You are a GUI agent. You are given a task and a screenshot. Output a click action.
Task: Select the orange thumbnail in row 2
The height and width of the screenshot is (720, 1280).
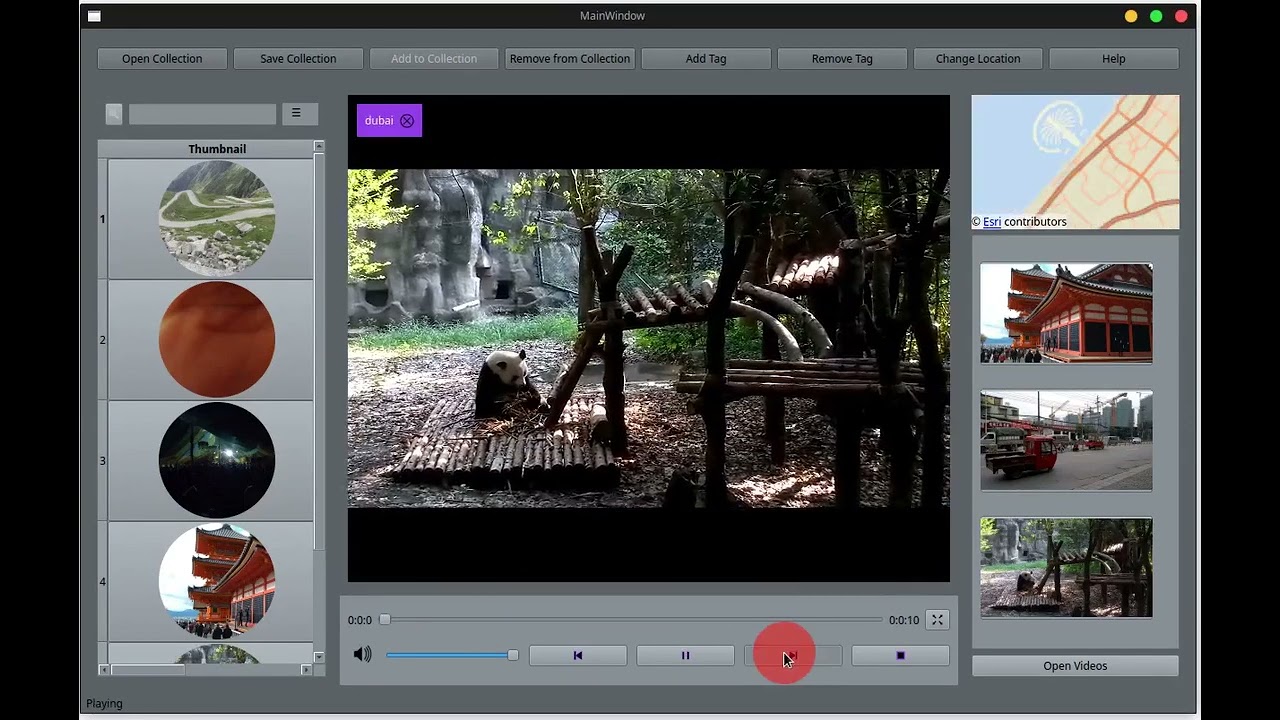(x=217, y=339)
